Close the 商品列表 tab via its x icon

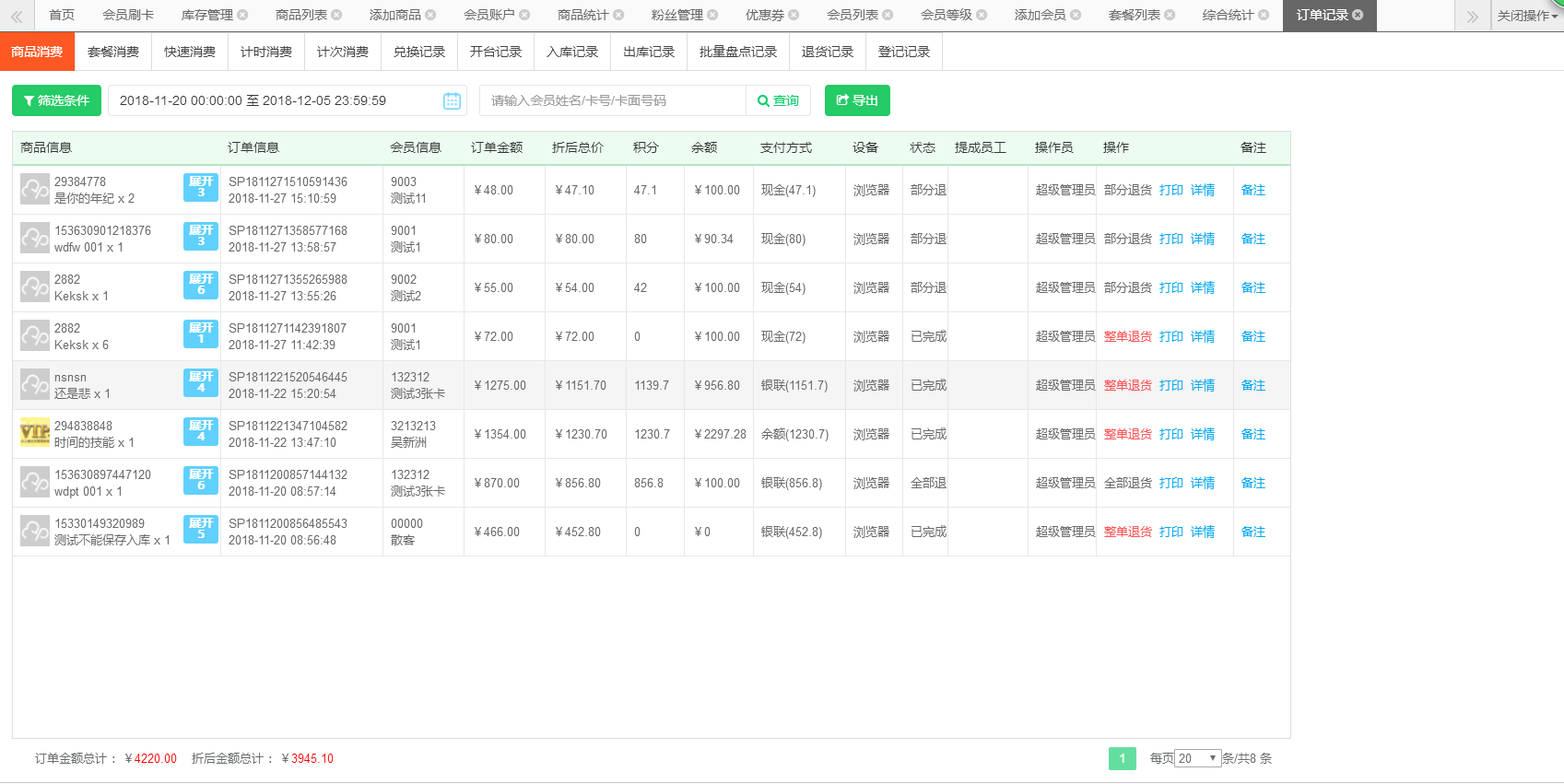tap(336, 15)
